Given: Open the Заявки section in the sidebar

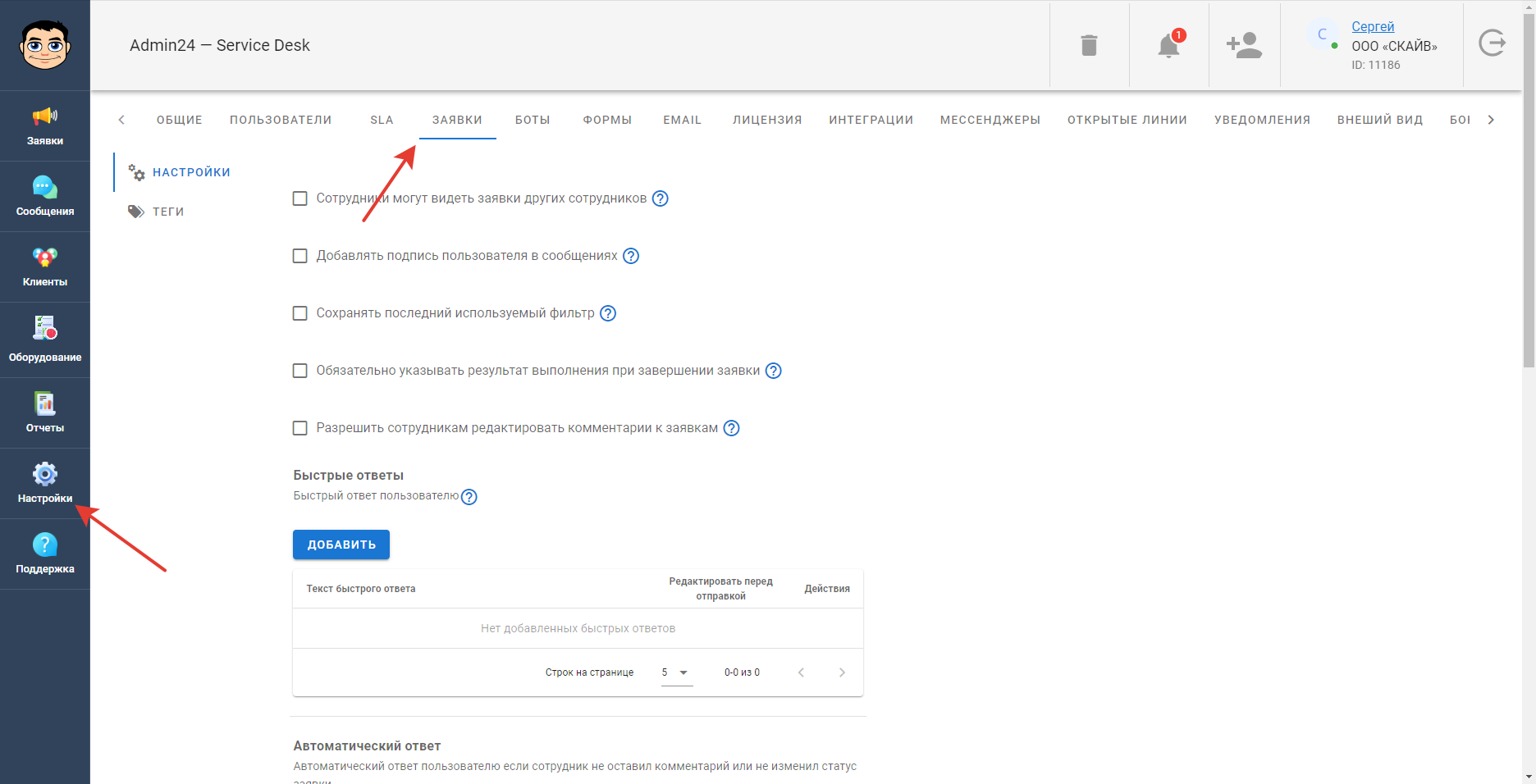Looking at the screenshot, I should point(45,126).
